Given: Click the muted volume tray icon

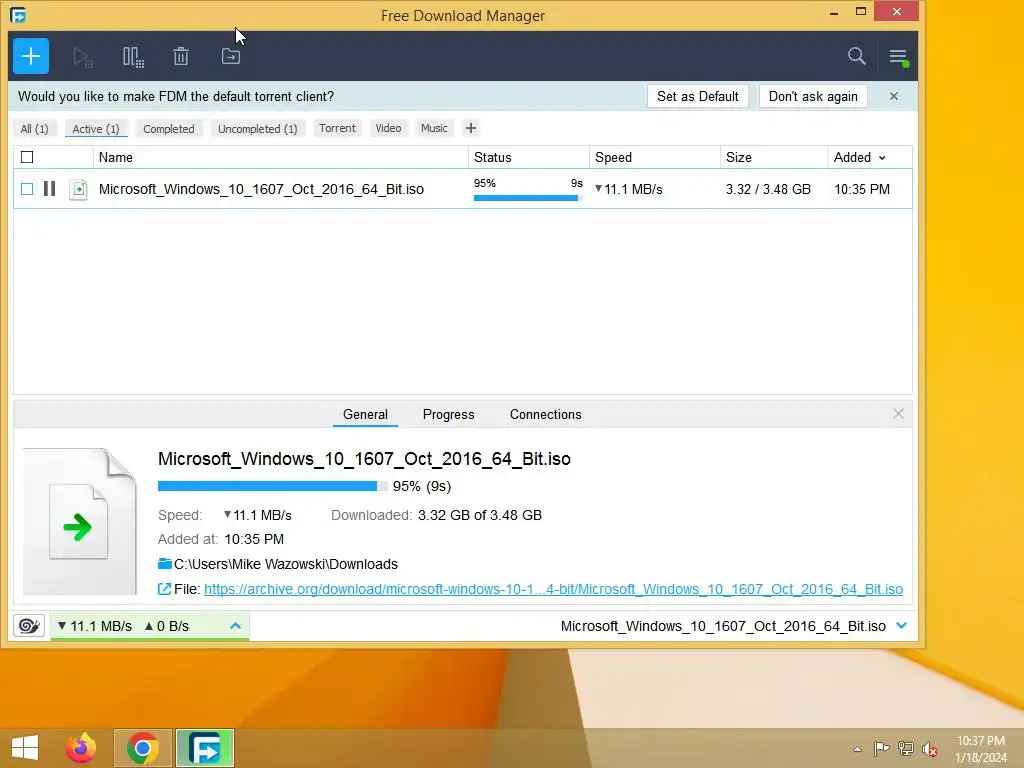Looking at the screenshot, I should coord(930,748).
